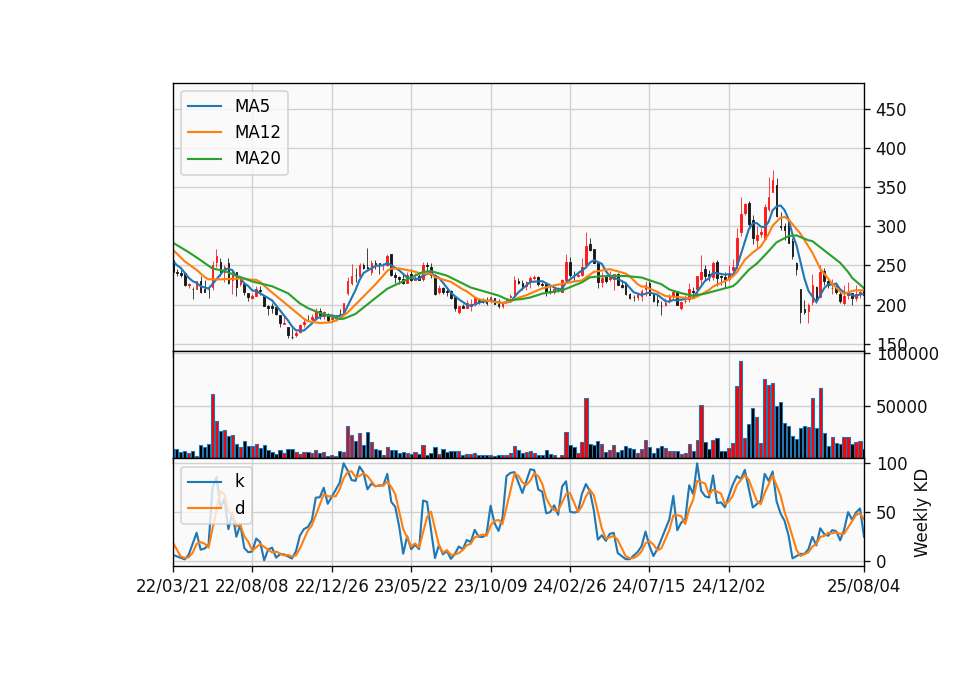
Task: Click the orange MA12 line sample in legend
Action: (204, 132)
